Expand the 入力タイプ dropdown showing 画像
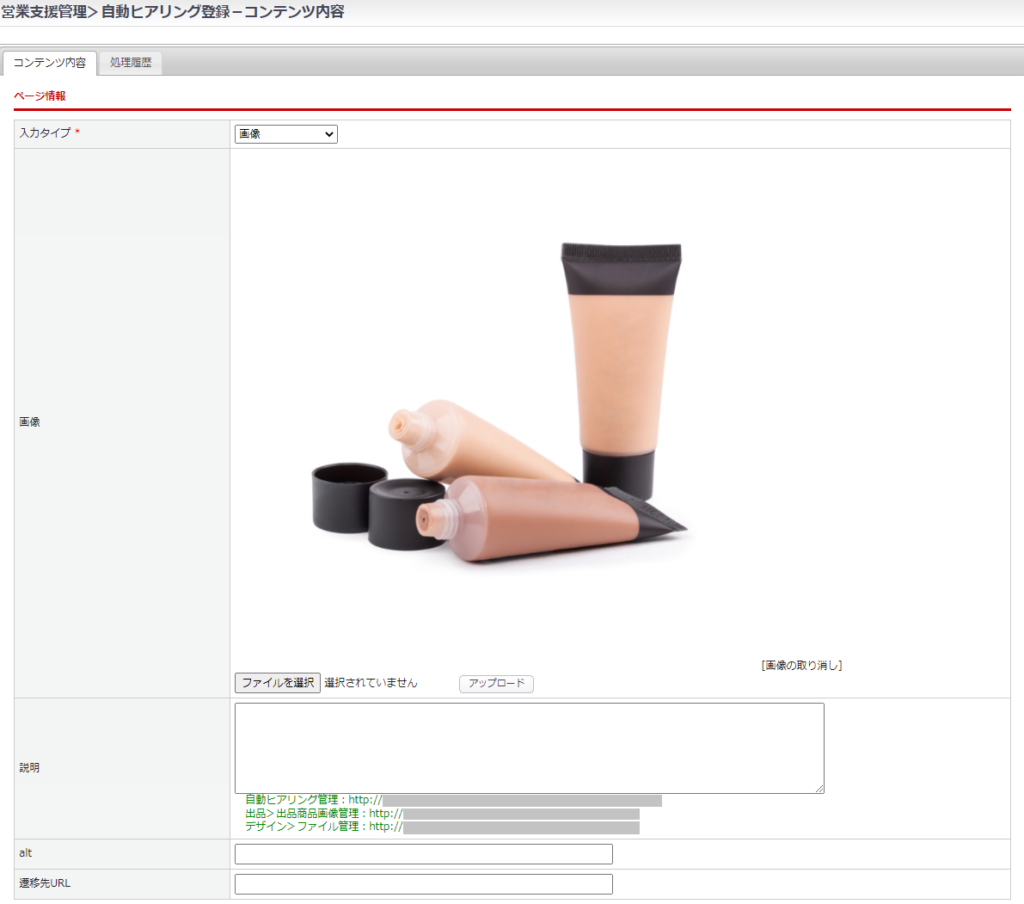This screenshot has height=904, width=1024. pos(286,134)
